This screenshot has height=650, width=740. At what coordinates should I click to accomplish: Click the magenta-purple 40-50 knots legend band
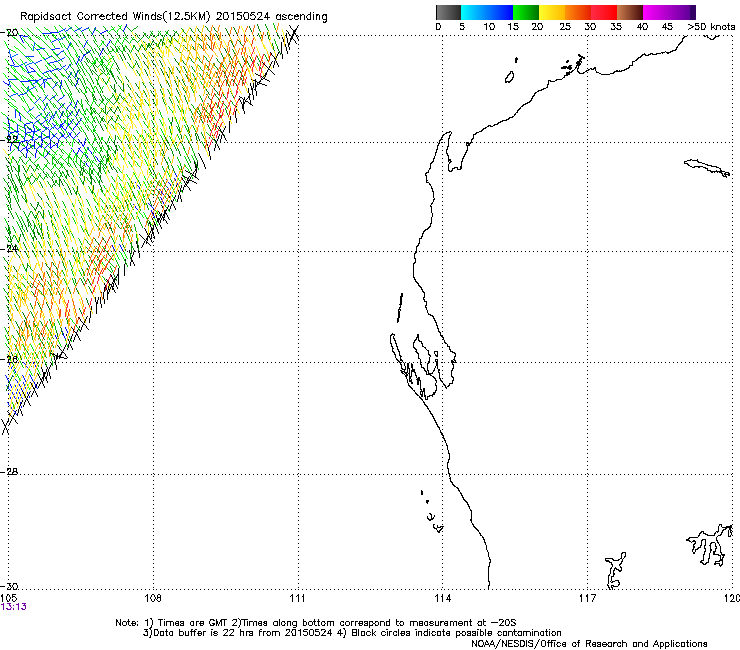[669, 12]
